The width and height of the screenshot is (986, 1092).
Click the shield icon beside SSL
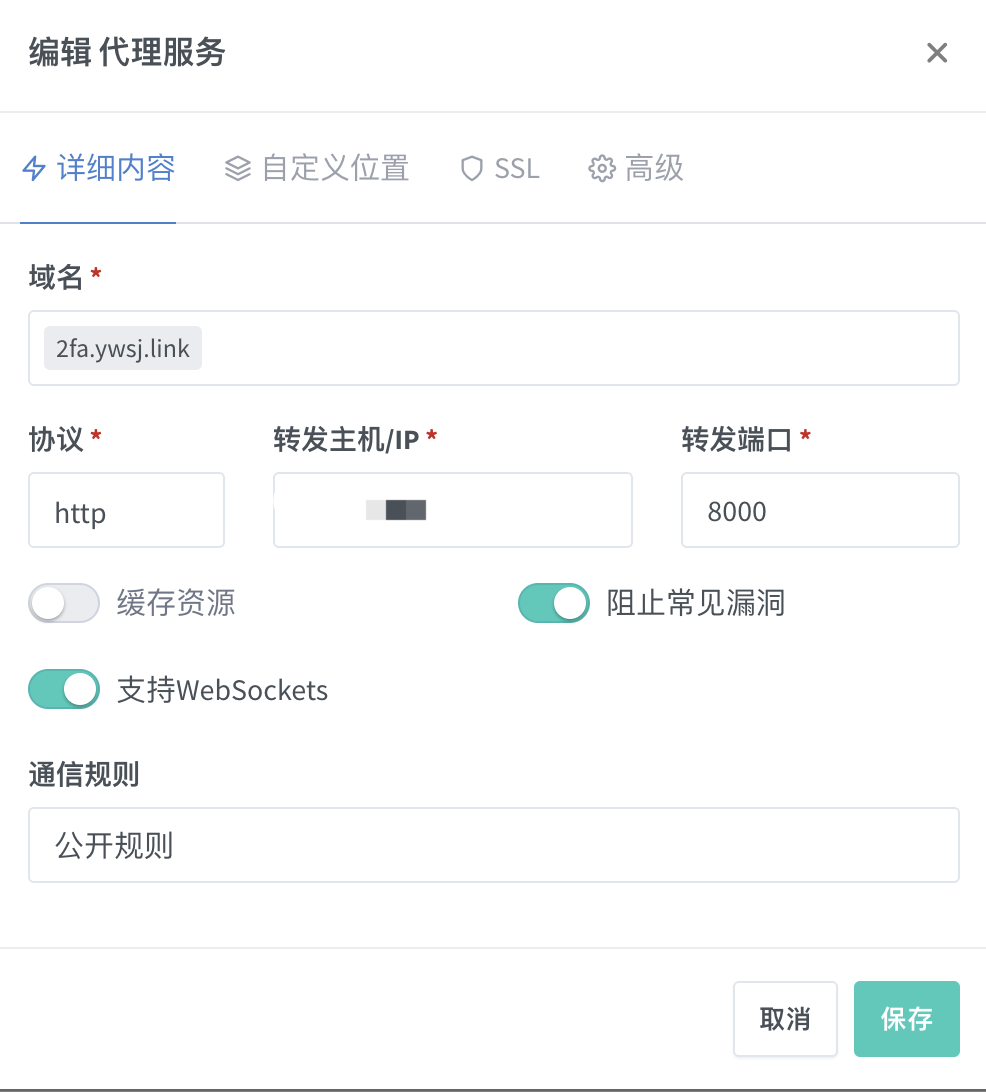point(471,169)
